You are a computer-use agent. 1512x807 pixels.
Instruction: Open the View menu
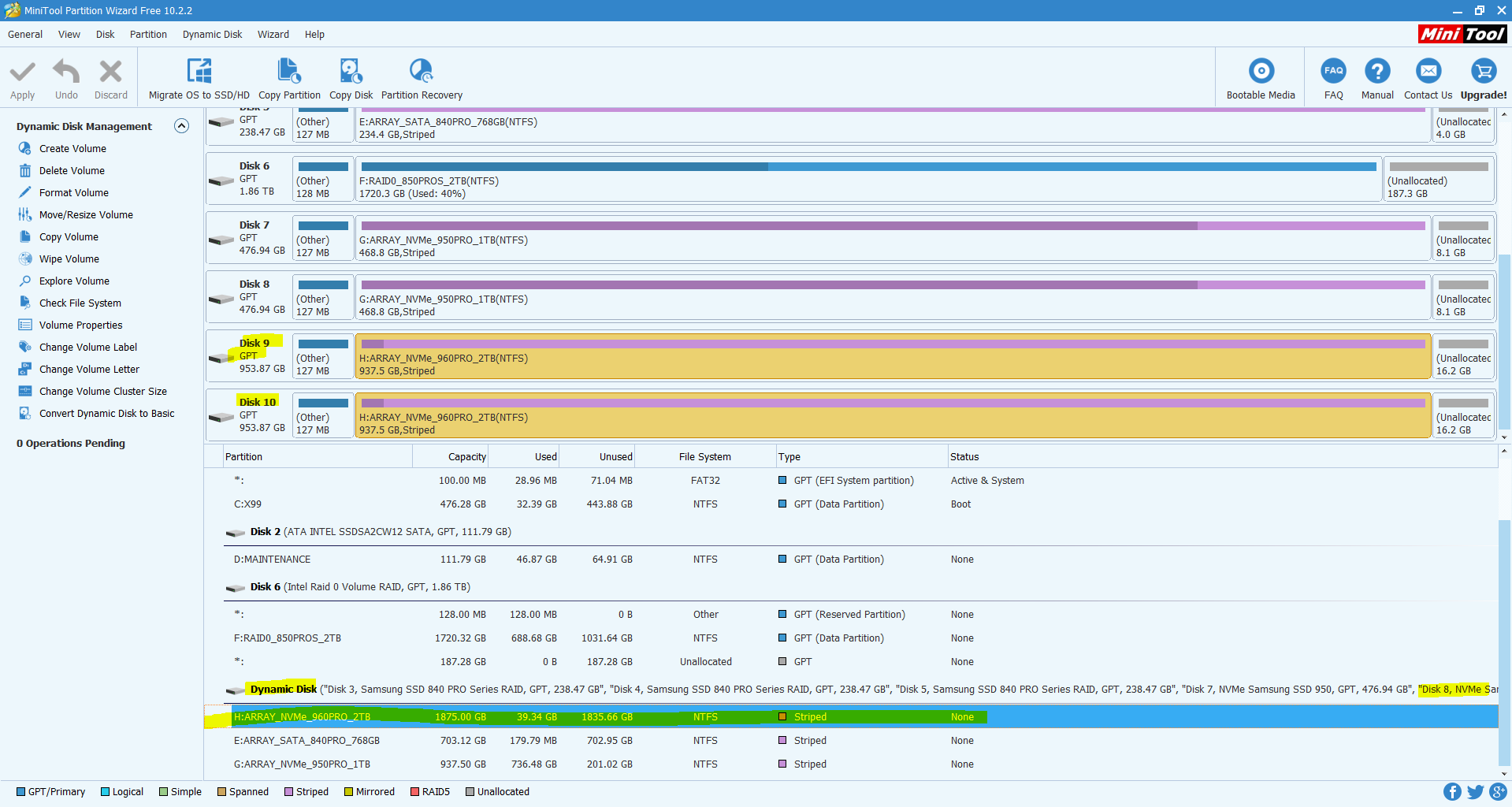69,35
